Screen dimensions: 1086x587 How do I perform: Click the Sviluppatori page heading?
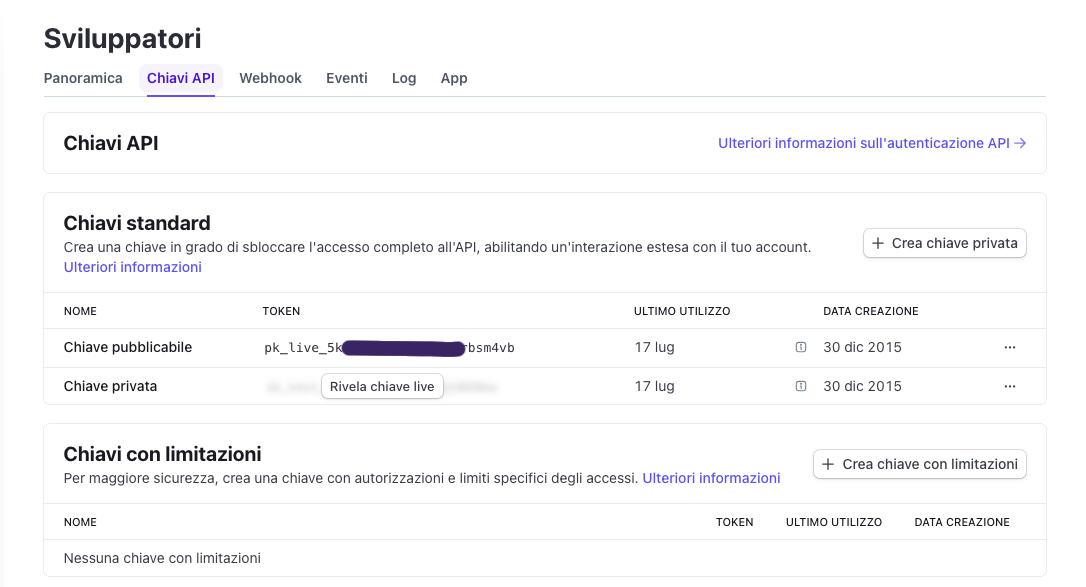click(x=123, y=39)
